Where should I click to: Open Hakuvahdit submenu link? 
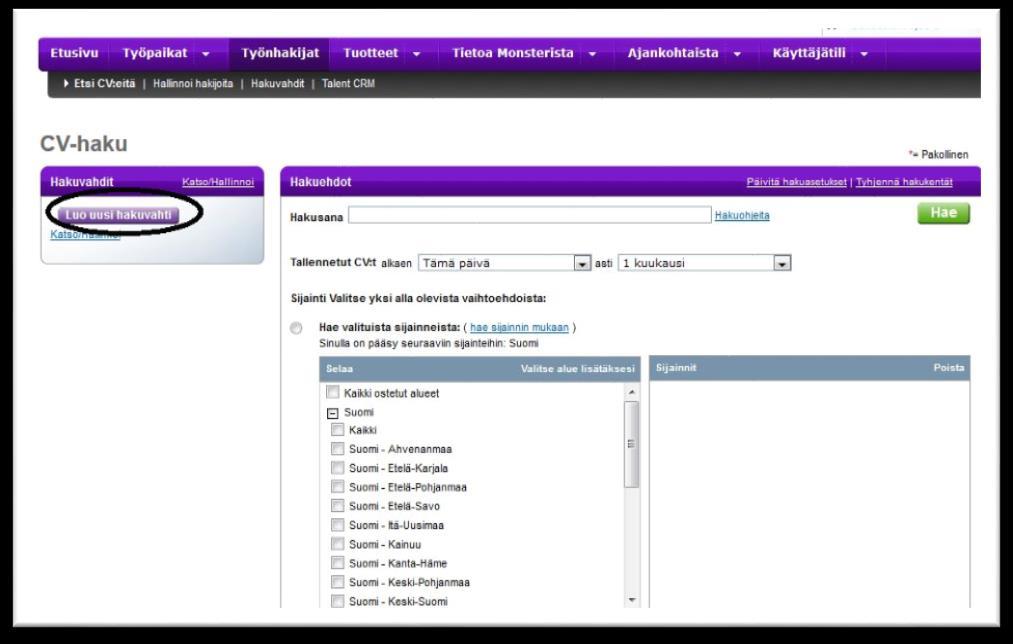(x=277, y=83)
